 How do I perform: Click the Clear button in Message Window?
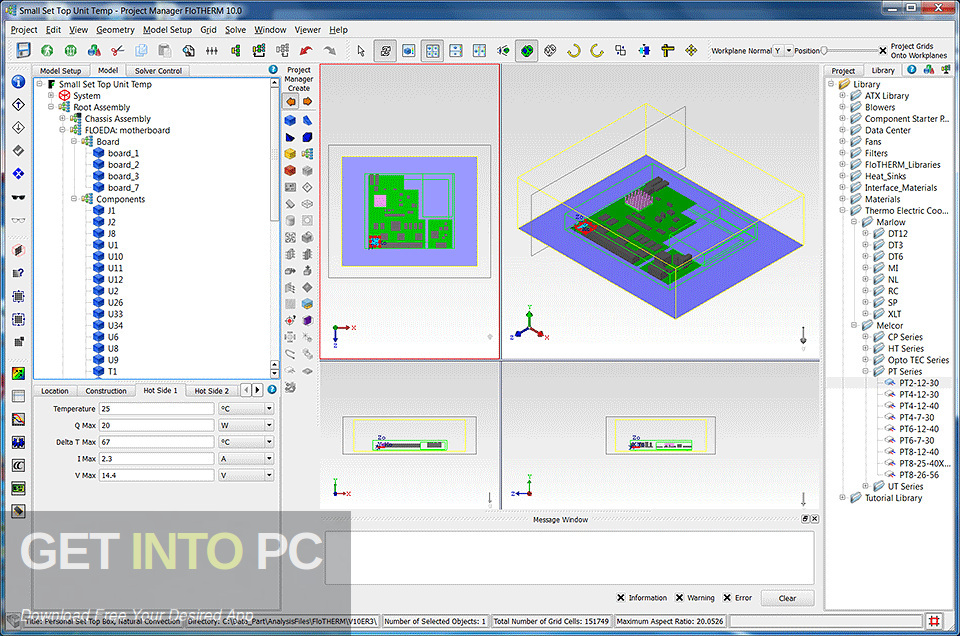tap(787, 598)
